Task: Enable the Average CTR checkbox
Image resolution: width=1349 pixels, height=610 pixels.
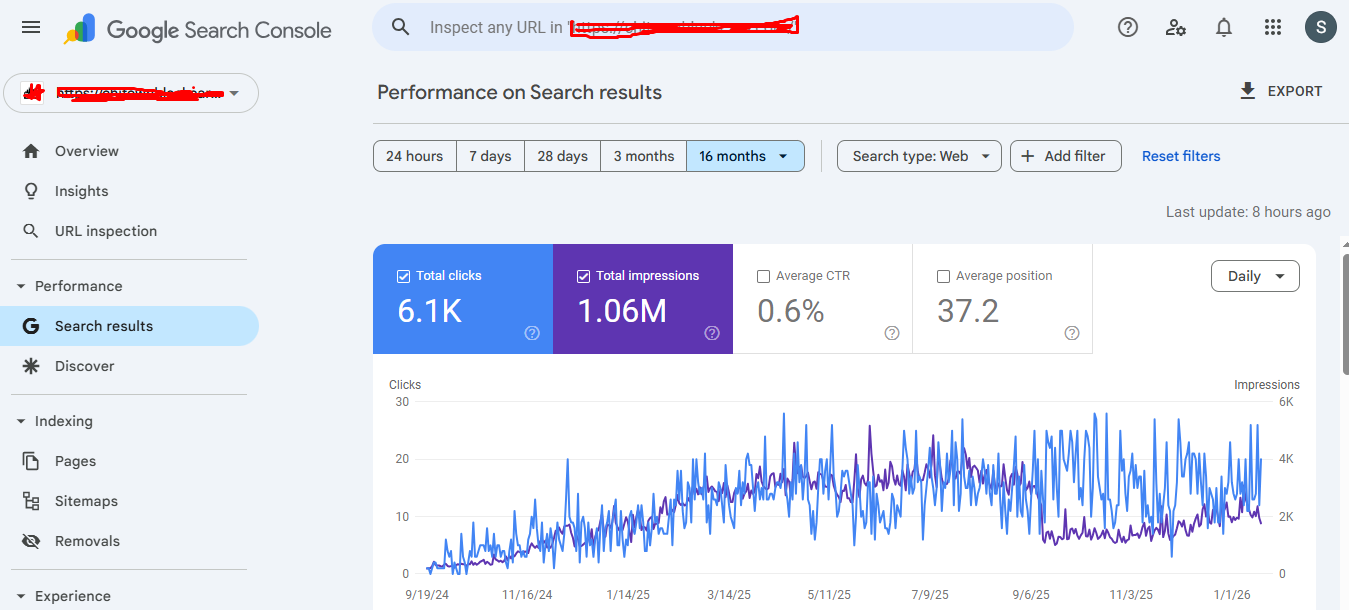Action: 763,276
